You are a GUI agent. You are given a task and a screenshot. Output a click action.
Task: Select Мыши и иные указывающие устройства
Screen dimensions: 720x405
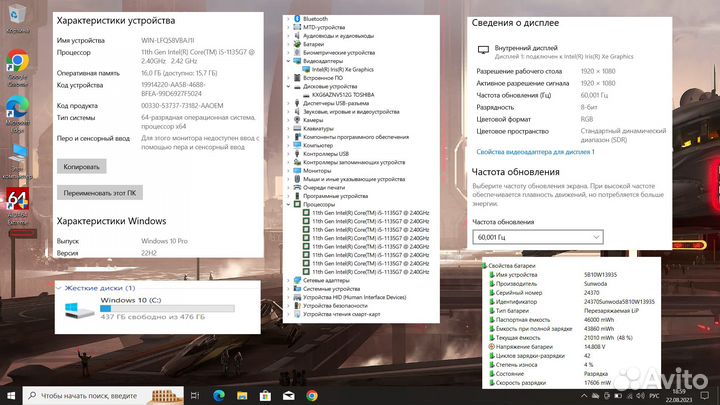pyautogui.click(x=354, y=179)
